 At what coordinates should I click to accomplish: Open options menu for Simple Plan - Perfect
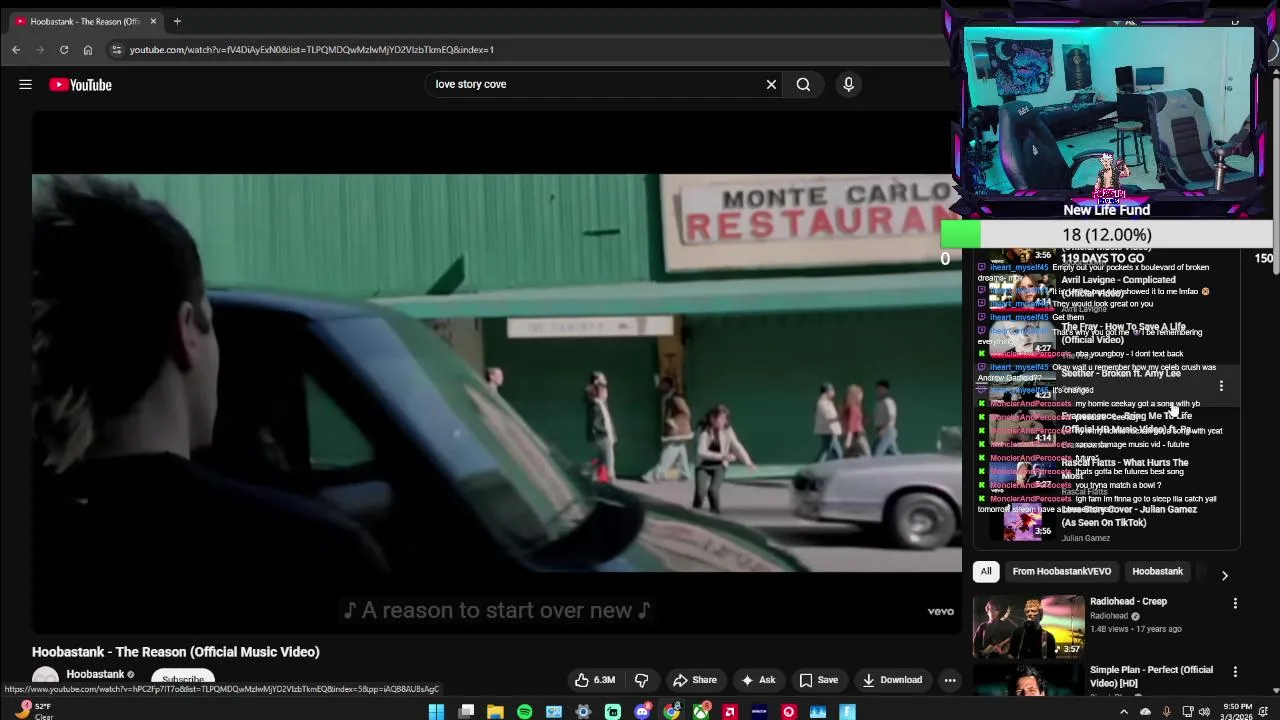[1235, 672]
